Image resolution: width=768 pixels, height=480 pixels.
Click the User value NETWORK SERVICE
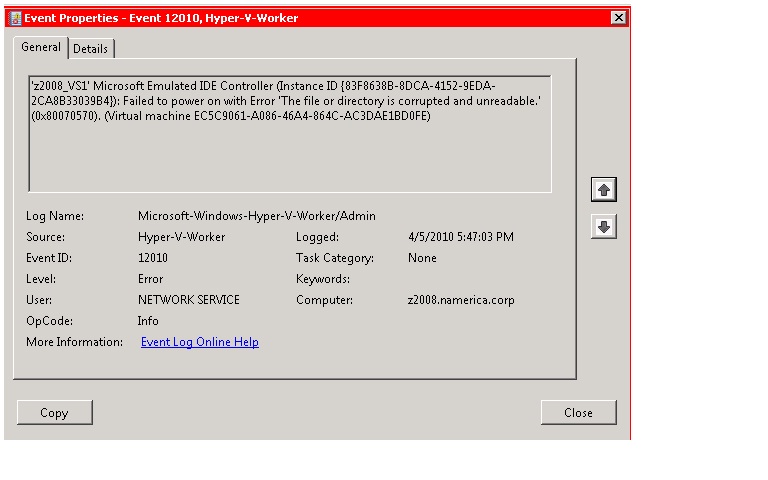189,300
